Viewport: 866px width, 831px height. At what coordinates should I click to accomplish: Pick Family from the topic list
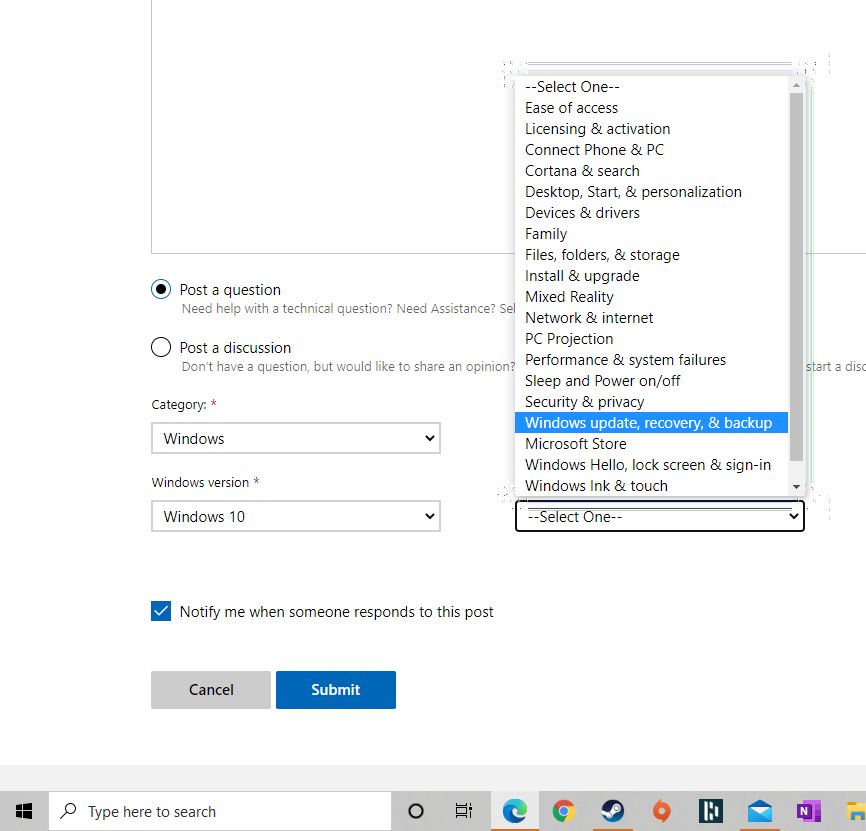tap(651, 234)
